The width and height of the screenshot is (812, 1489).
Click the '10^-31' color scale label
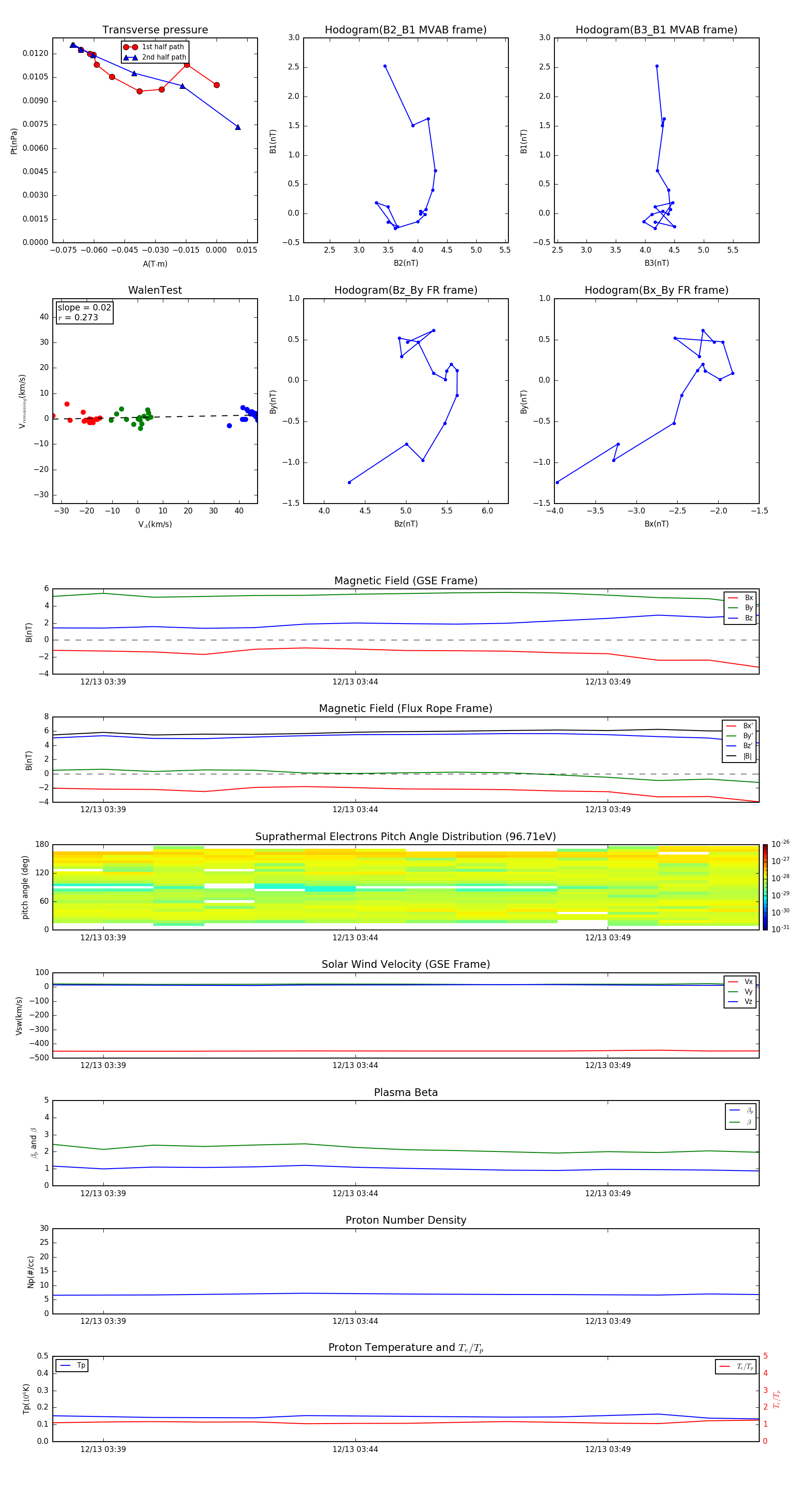780,929
